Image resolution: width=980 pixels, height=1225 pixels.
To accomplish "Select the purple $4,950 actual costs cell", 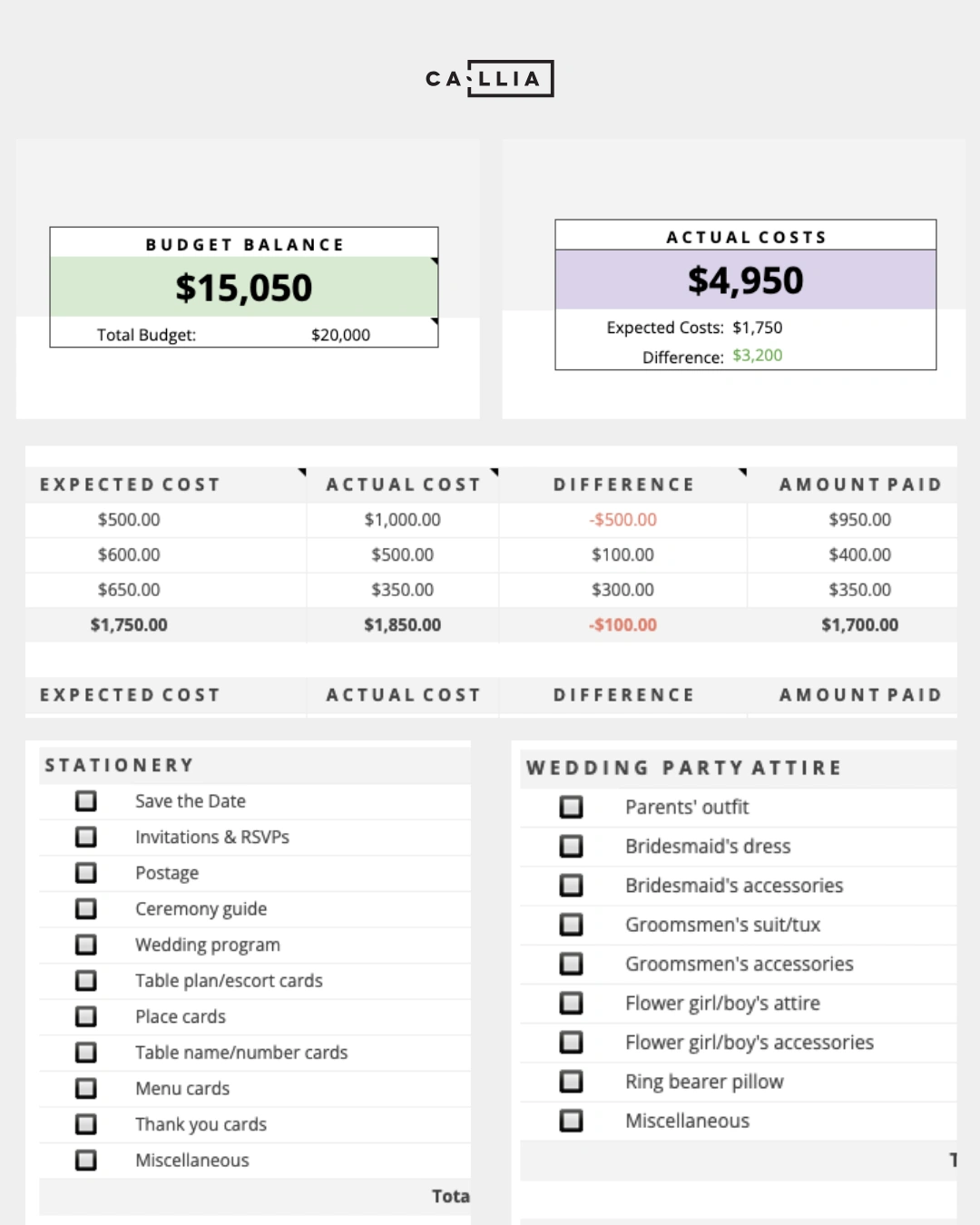I will click(745, 280).
